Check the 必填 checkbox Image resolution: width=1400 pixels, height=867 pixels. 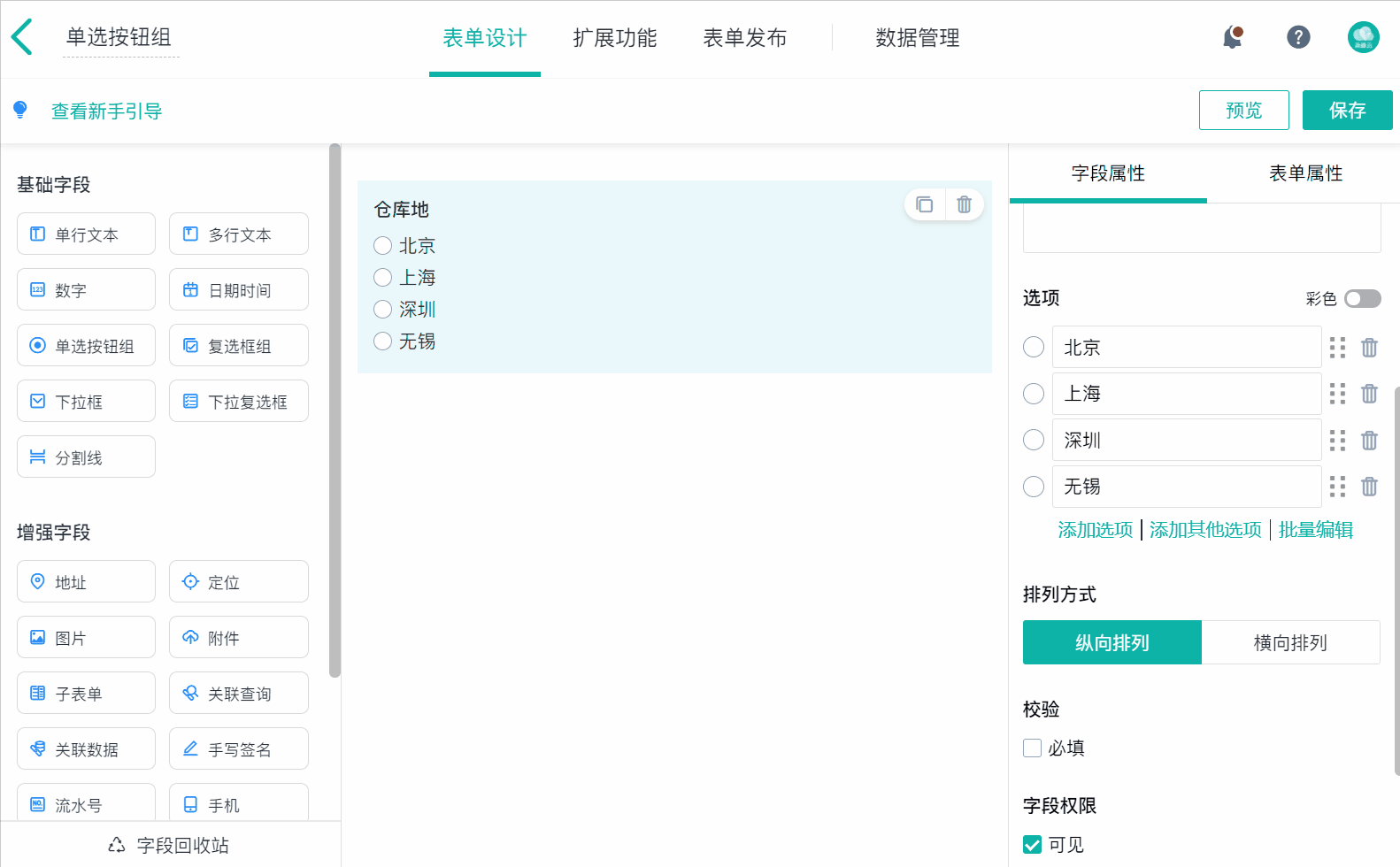(1033, 748)
